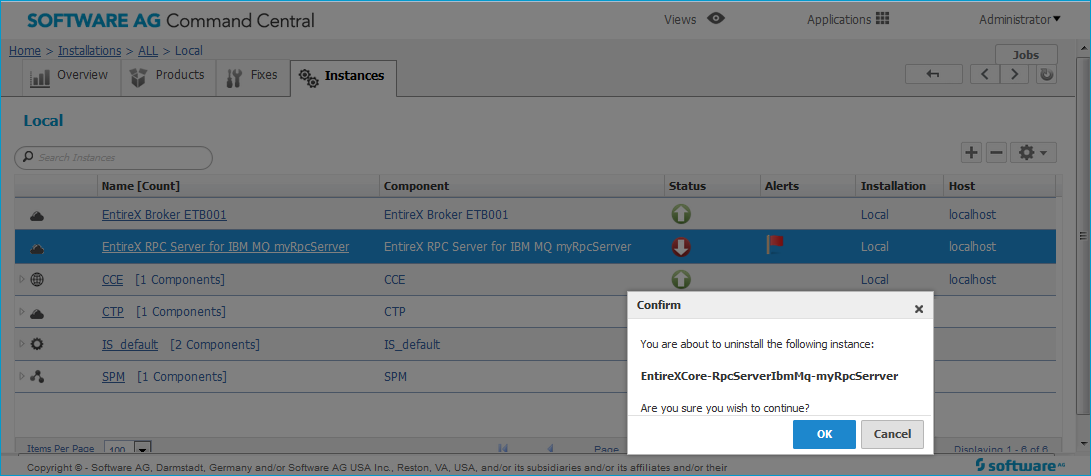Open Installations breadcrumb link

(x=90, y=51)
